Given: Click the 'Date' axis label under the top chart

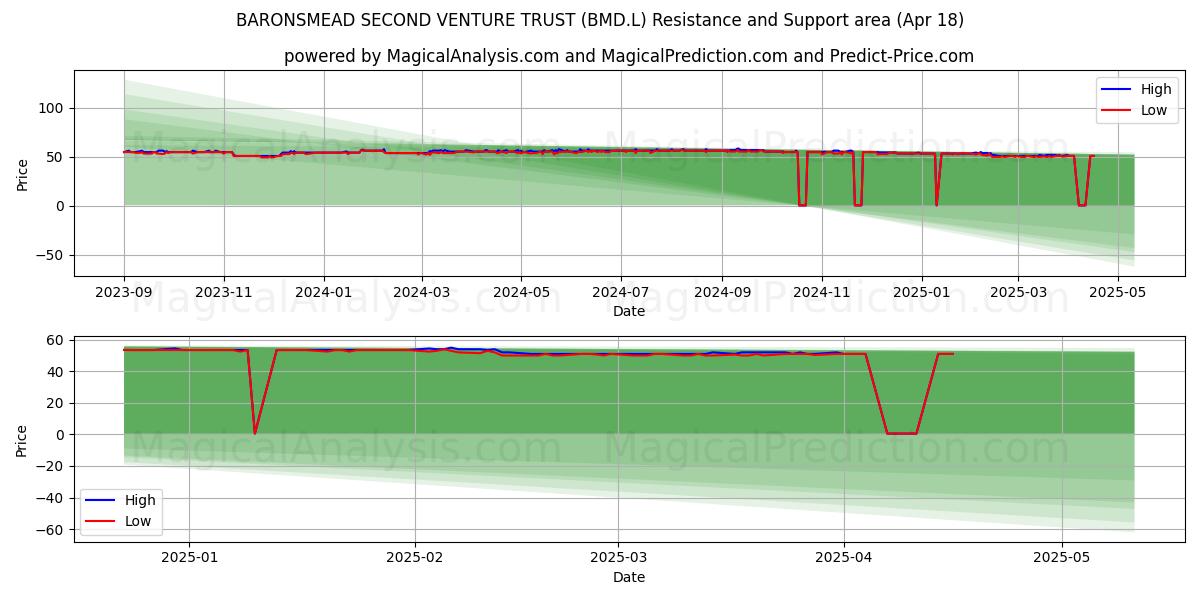Looking at the screenshot, I should point(629,312).
